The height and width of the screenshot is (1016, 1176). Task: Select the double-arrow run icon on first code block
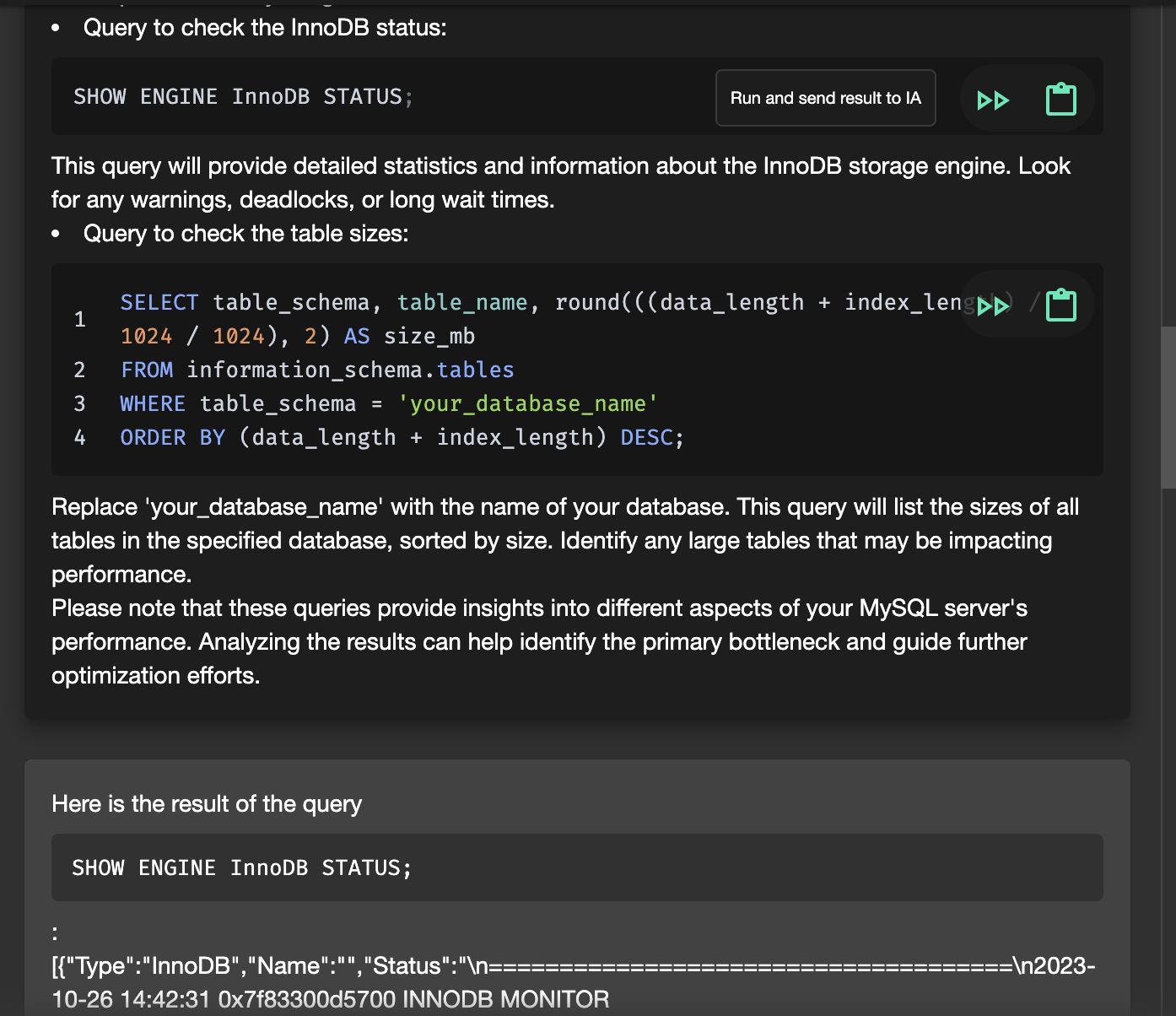[x=994, y=98]
